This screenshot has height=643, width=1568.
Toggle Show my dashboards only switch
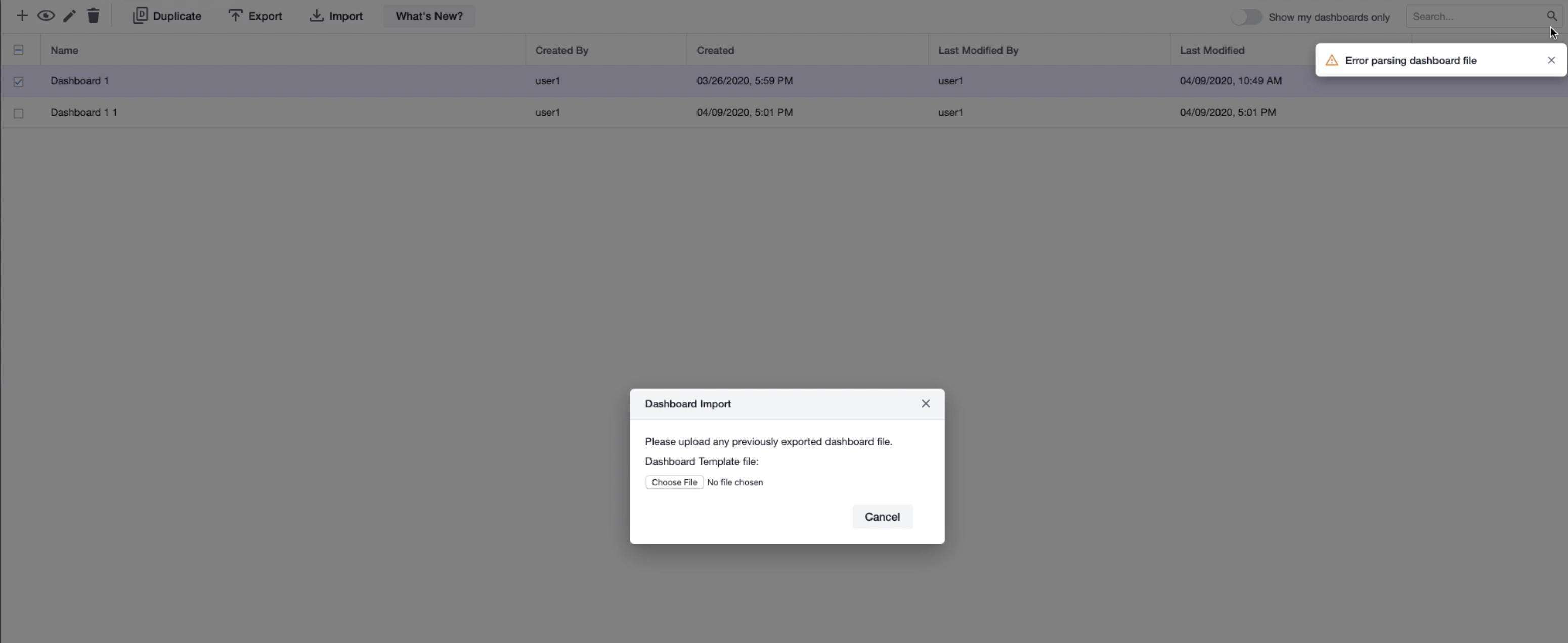pos(1246,17)
